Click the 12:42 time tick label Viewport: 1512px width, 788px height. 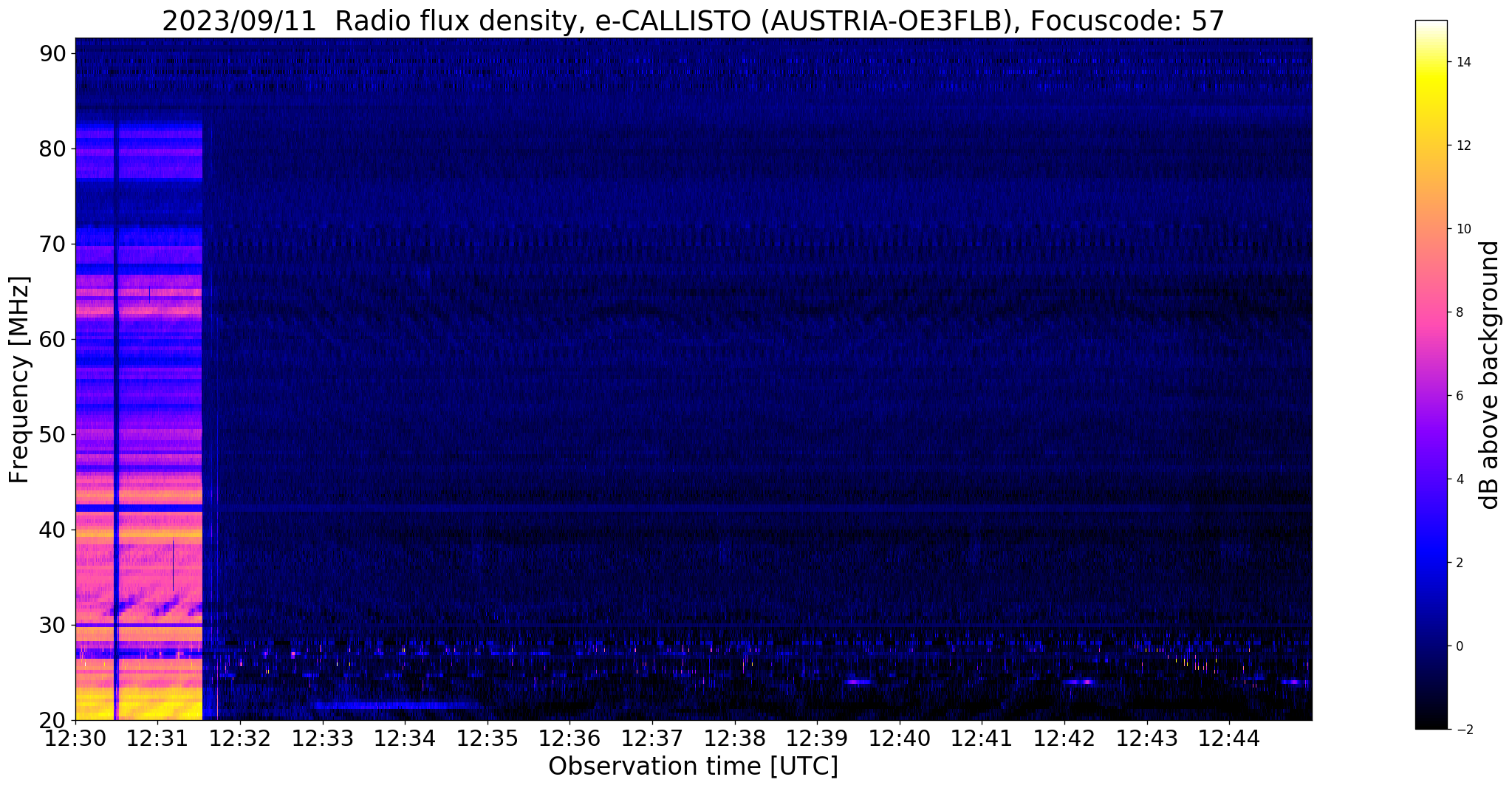point(1064,738)
